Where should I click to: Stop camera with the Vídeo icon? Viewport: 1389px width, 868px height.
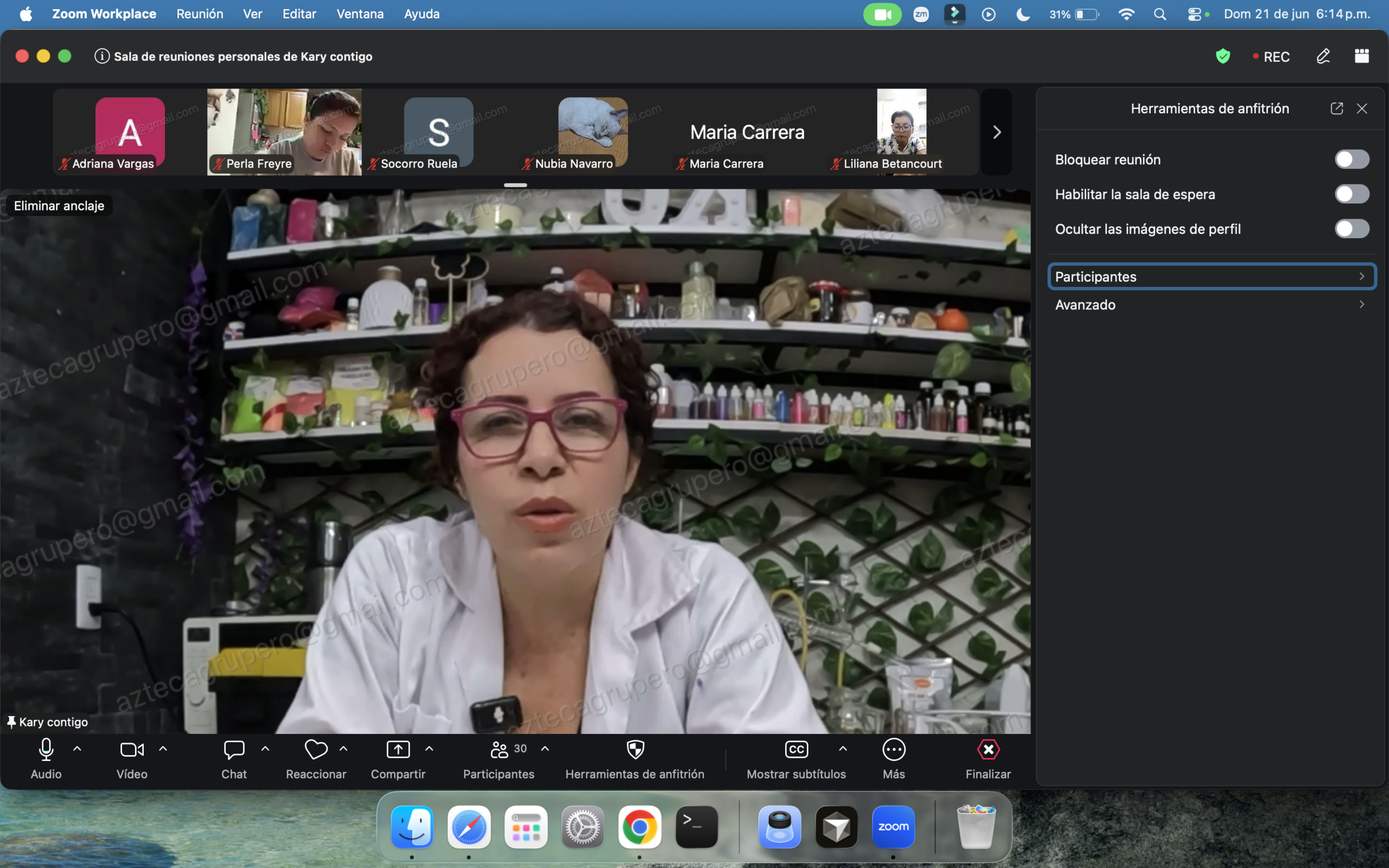click(132, 749)
